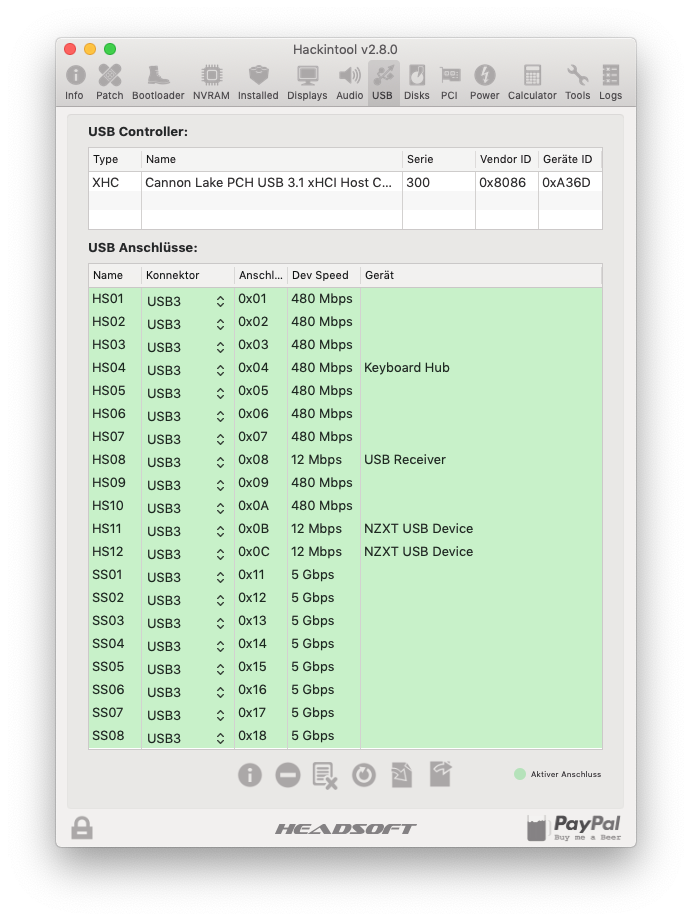Image resolution: width=692 pixels, height=921 pixels.
Task: Click the PayPal Buy me a Beer link
Action: coord(574,828)
